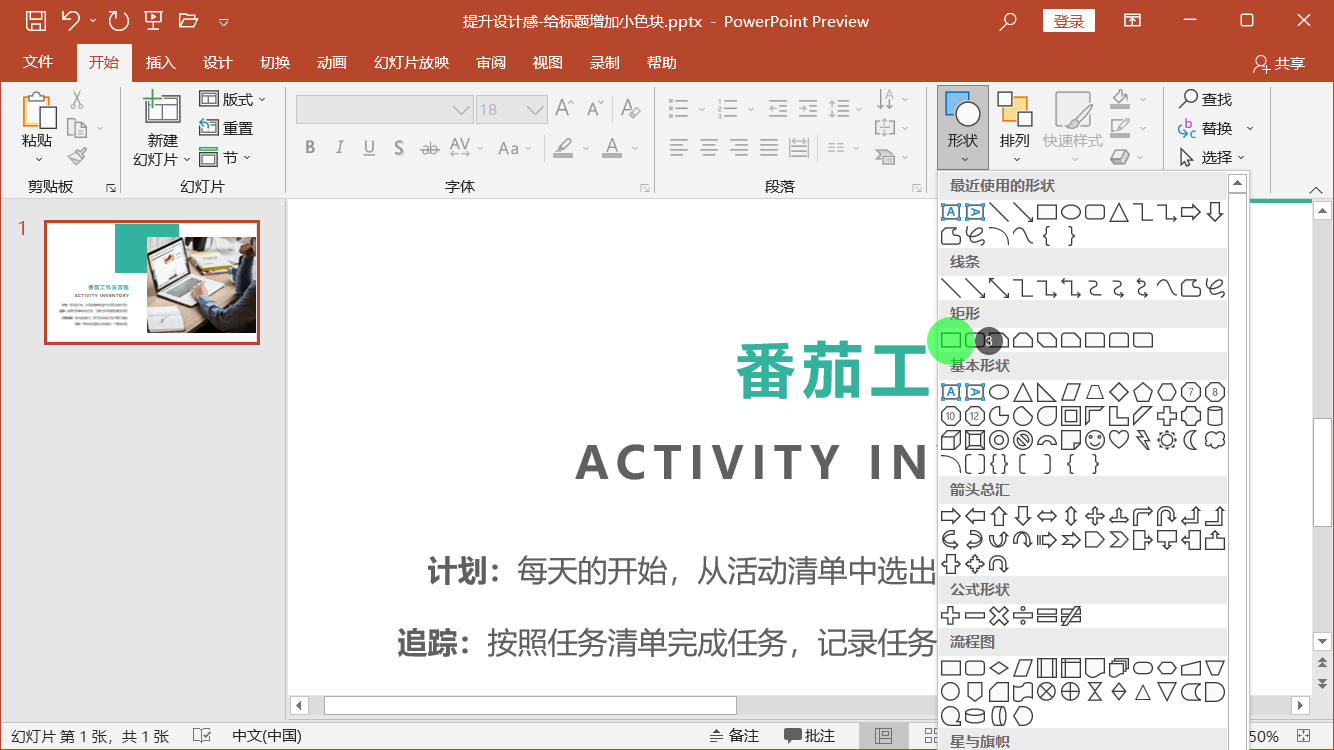
Task: Open the 排列 arrange dropdown
Action: tap(1014, 127)
